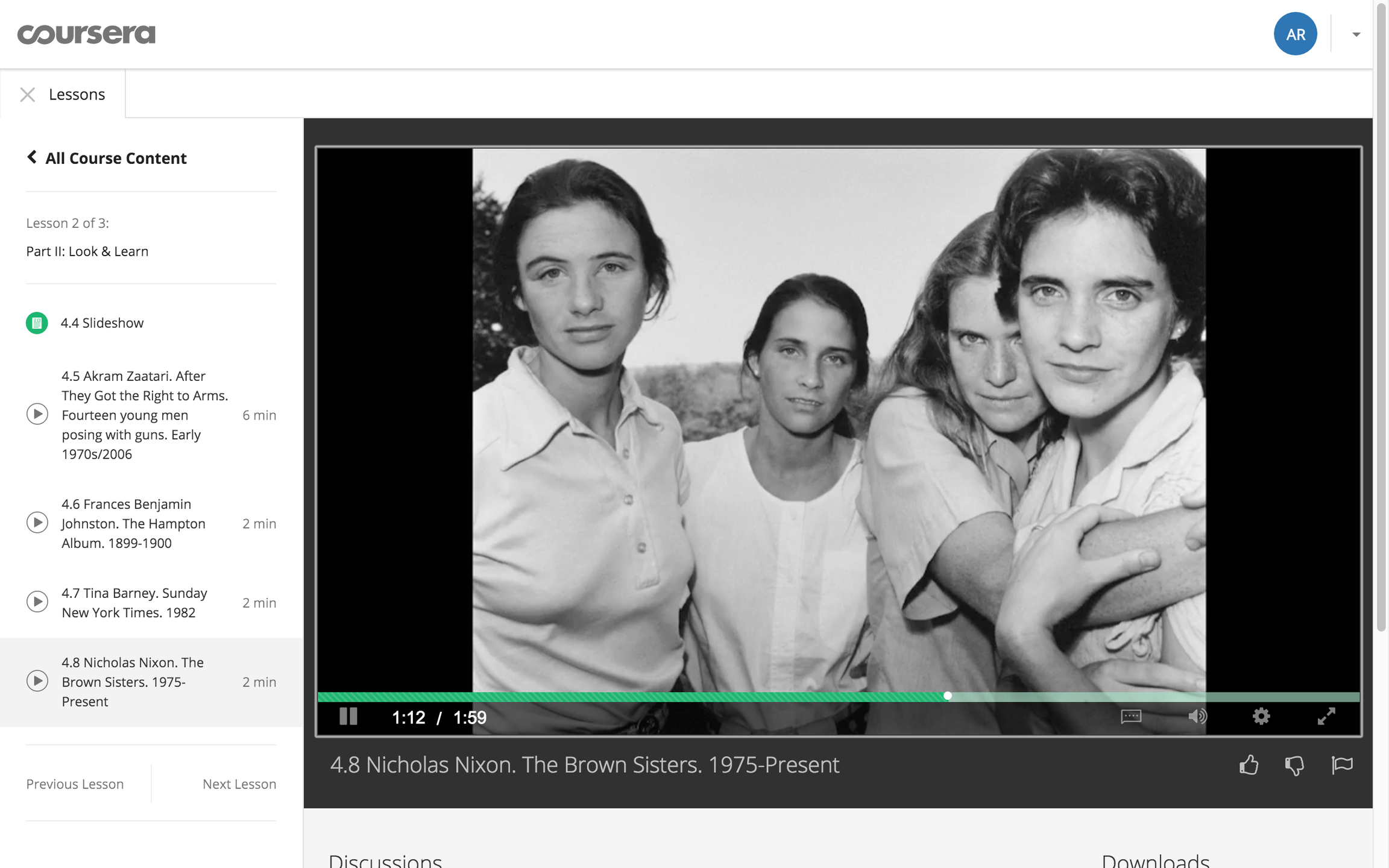Click the Coursera logo

[x=86, y=34]
